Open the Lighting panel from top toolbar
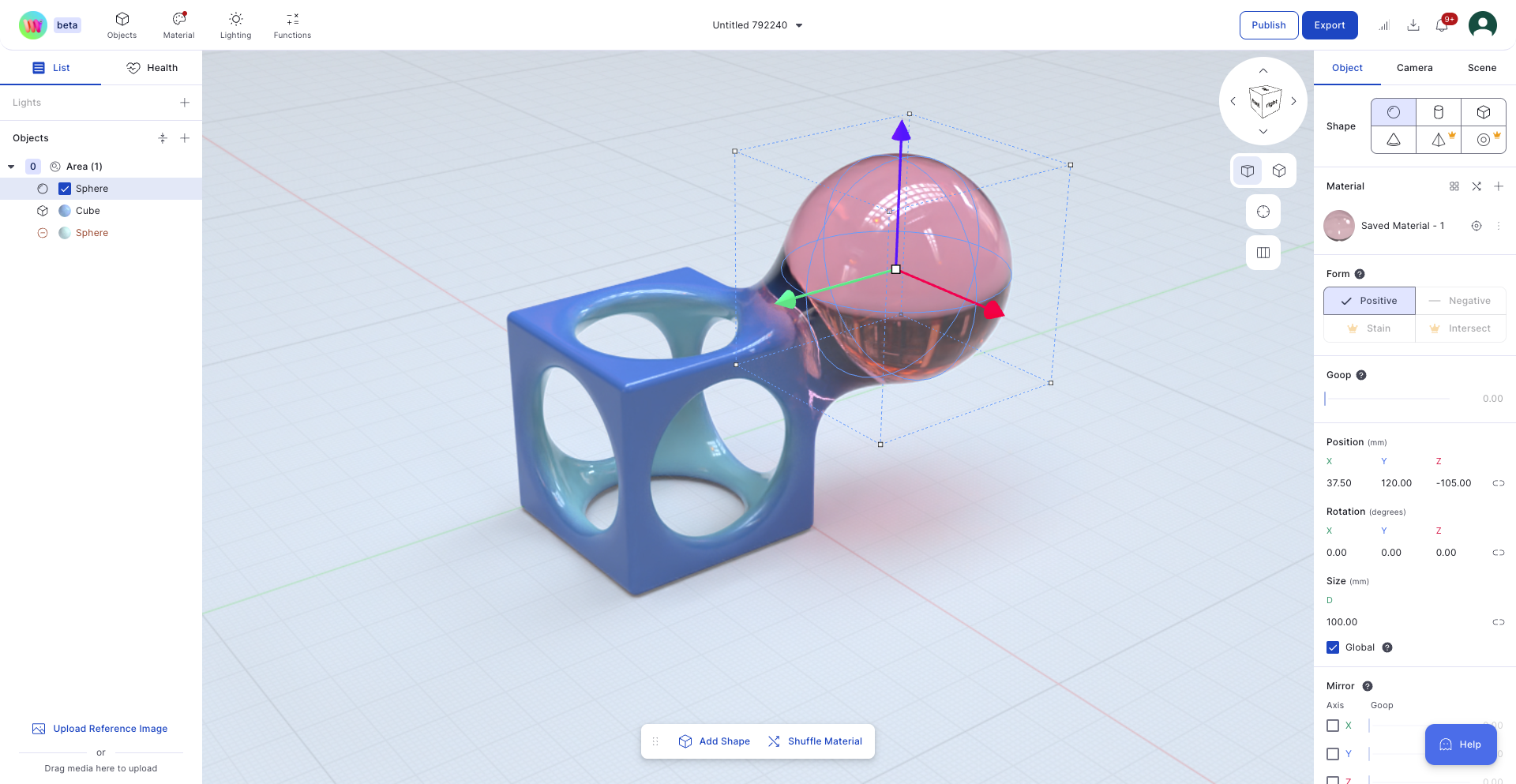The image size is (1516, 784). pos(235,24)
